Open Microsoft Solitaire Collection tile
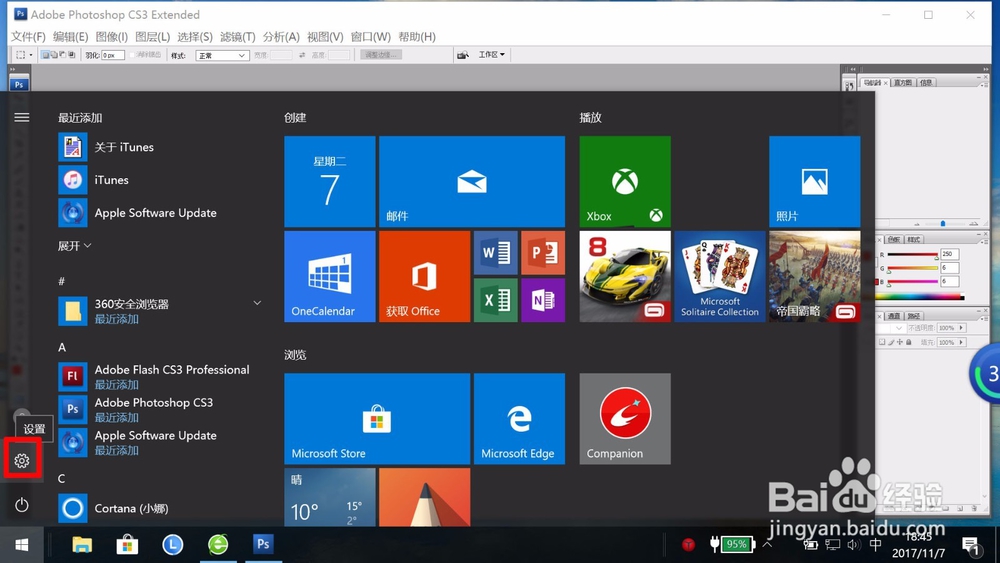 [x=720, y=277]
